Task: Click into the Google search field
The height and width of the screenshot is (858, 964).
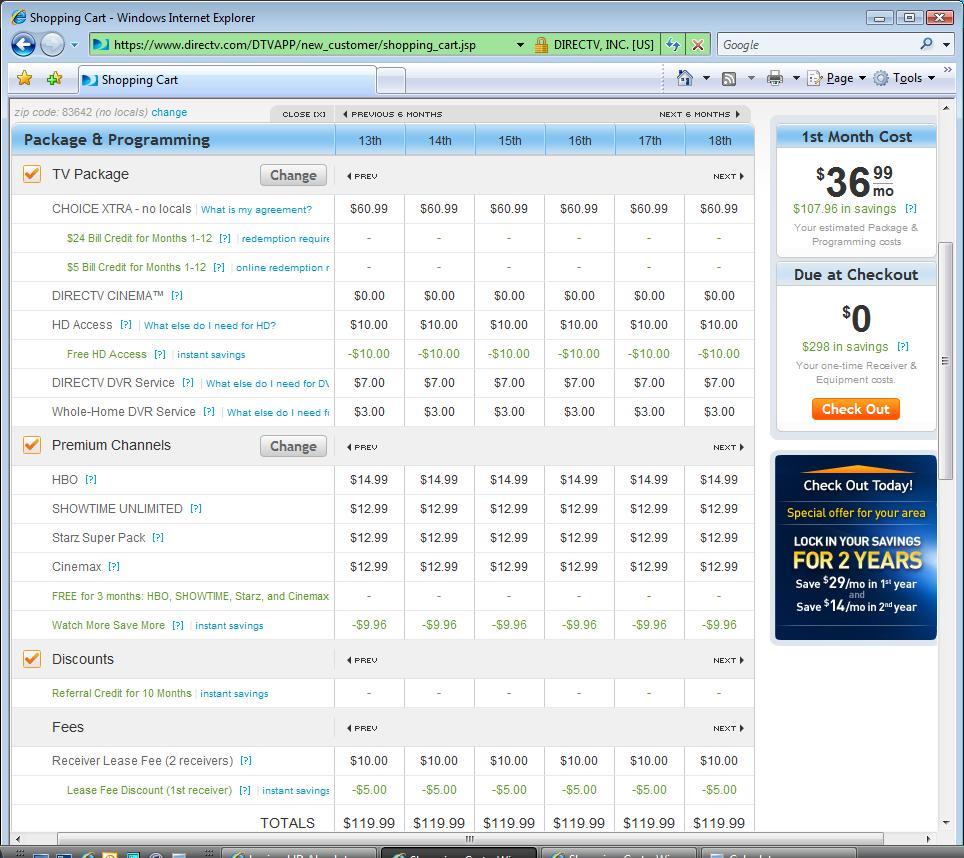Action: [x=818, y=44]
